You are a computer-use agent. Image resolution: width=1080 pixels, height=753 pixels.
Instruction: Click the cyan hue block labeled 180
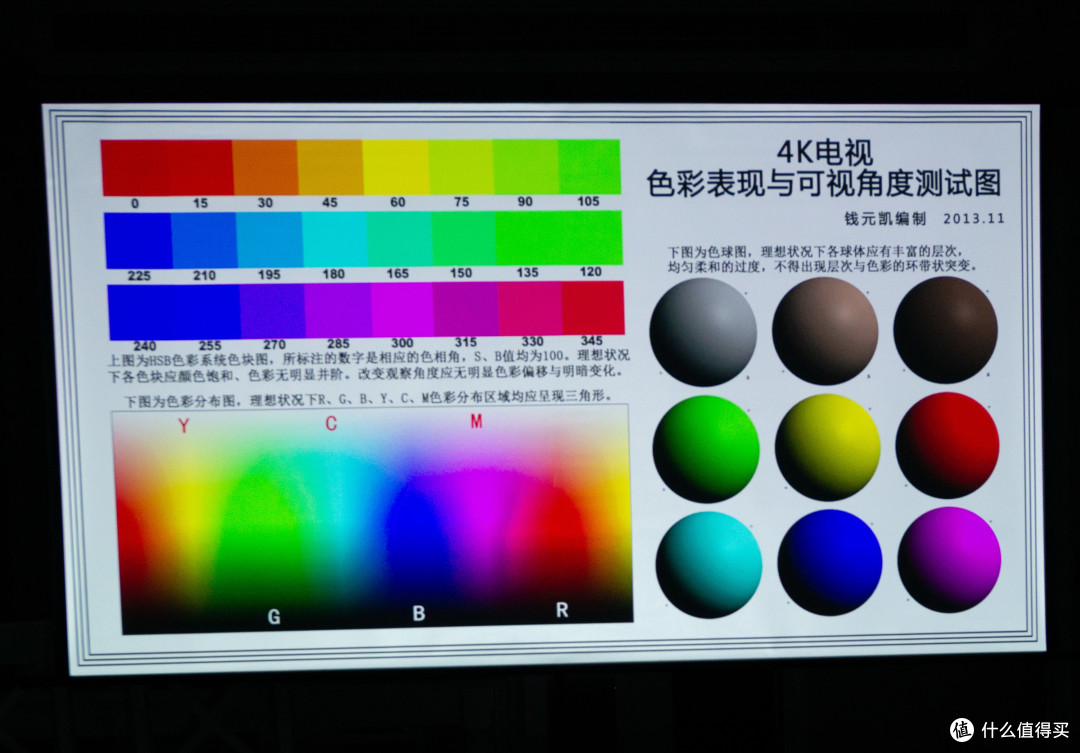334,240
